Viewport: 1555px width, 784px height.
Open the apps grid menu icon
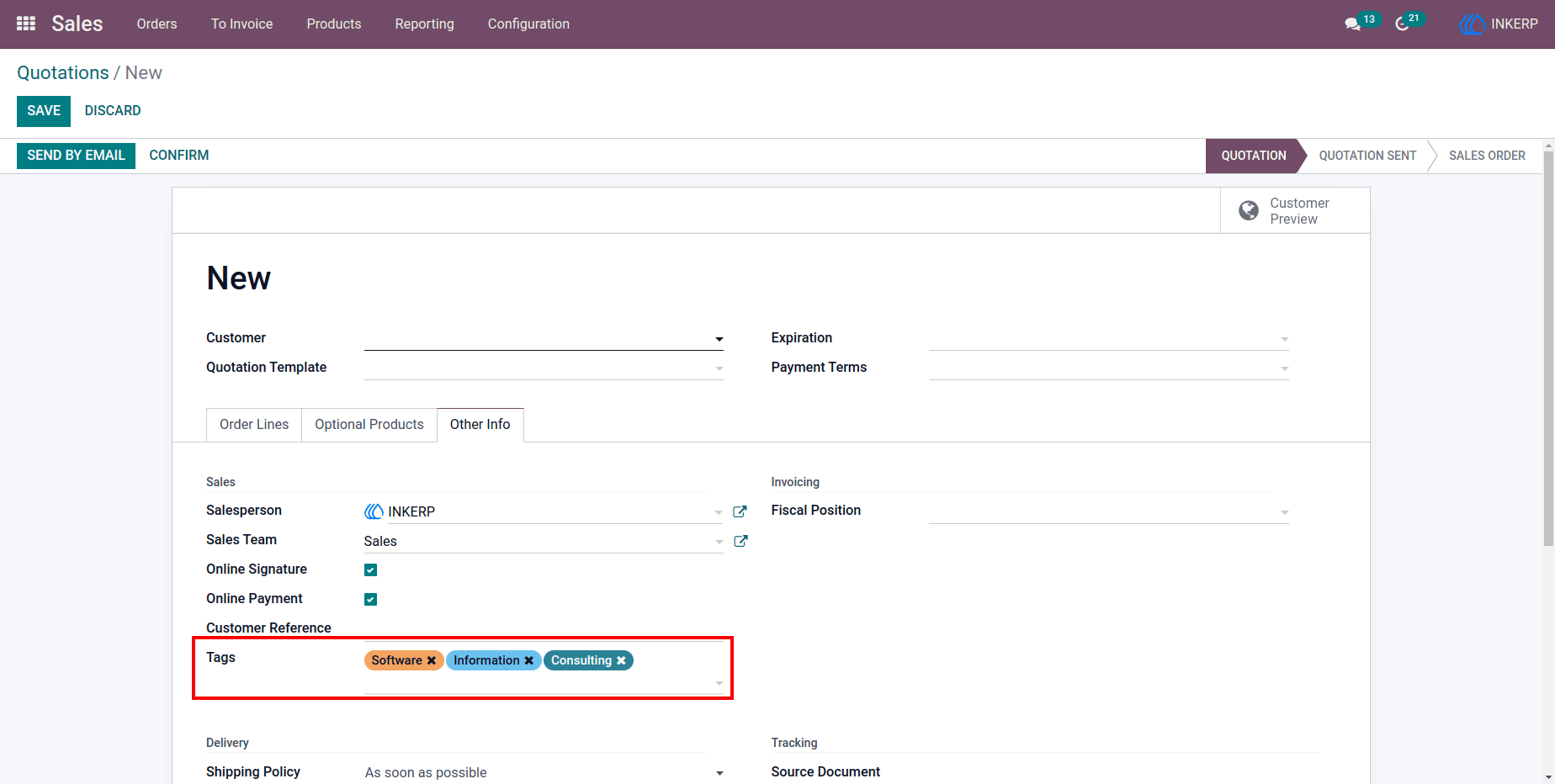(26, 24)
